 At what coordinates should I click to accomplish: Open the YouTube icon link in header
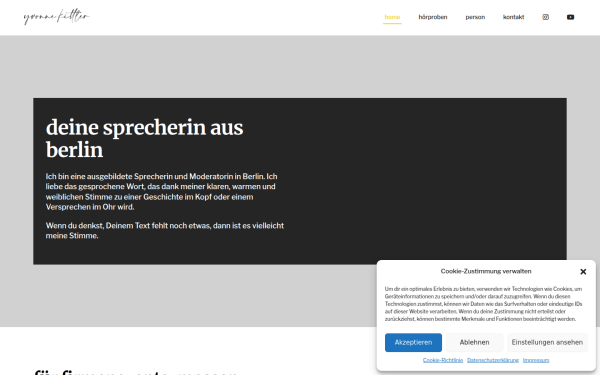[x=570, y=17]
